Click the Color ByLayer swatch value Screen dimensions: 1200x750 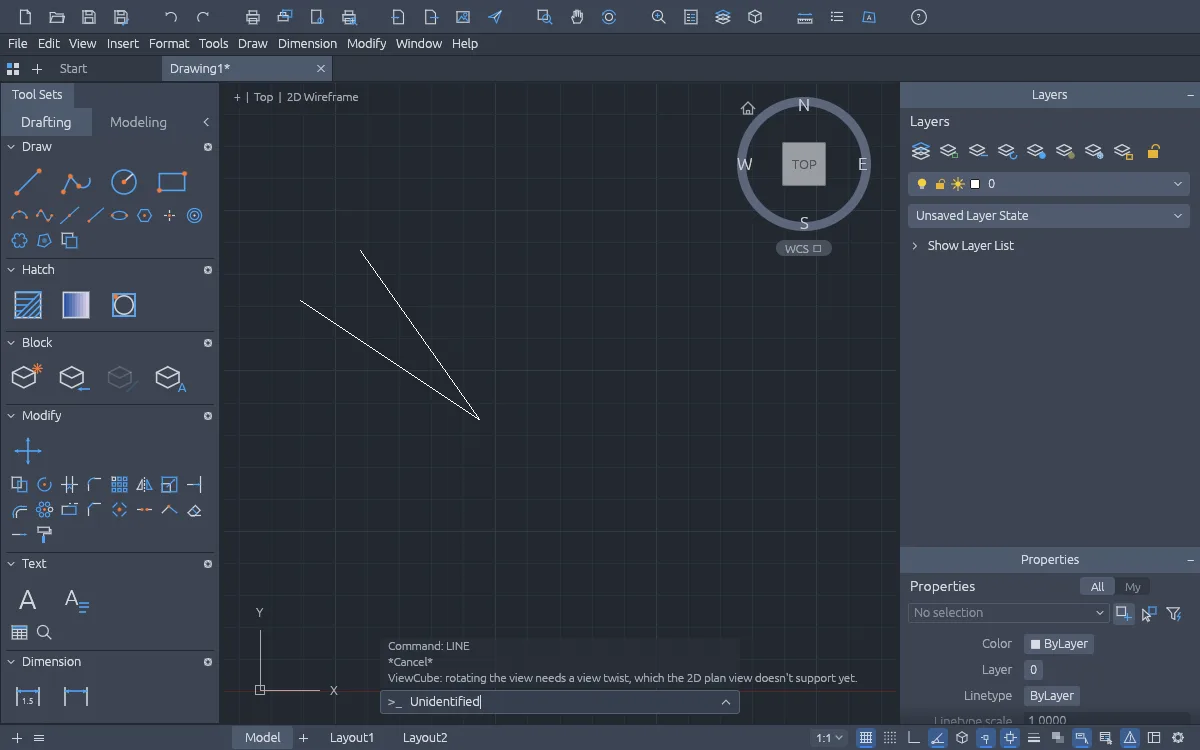coord(1059,644)
